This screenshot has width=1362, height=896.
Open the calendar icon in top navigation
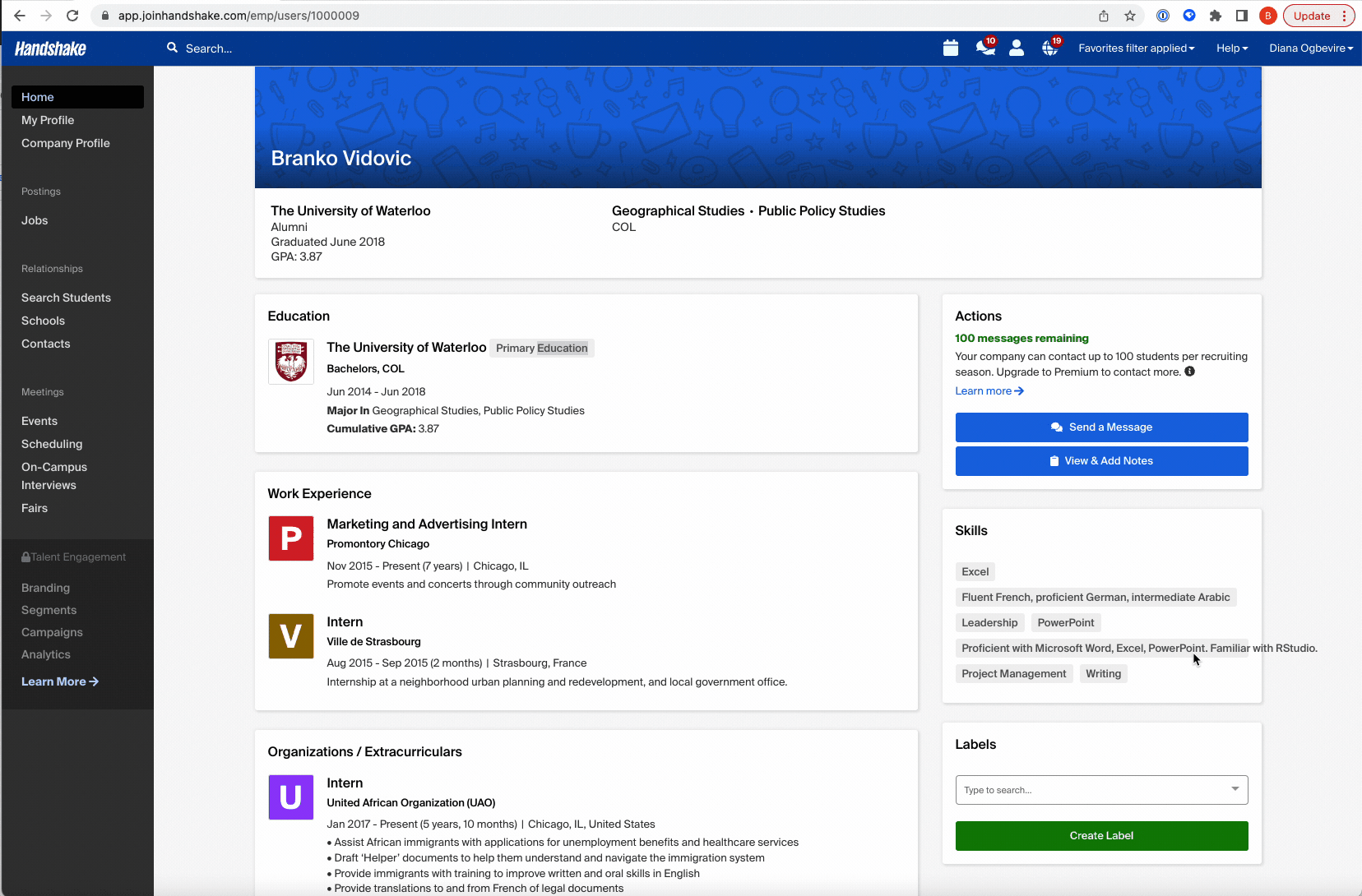coord(952,48)
